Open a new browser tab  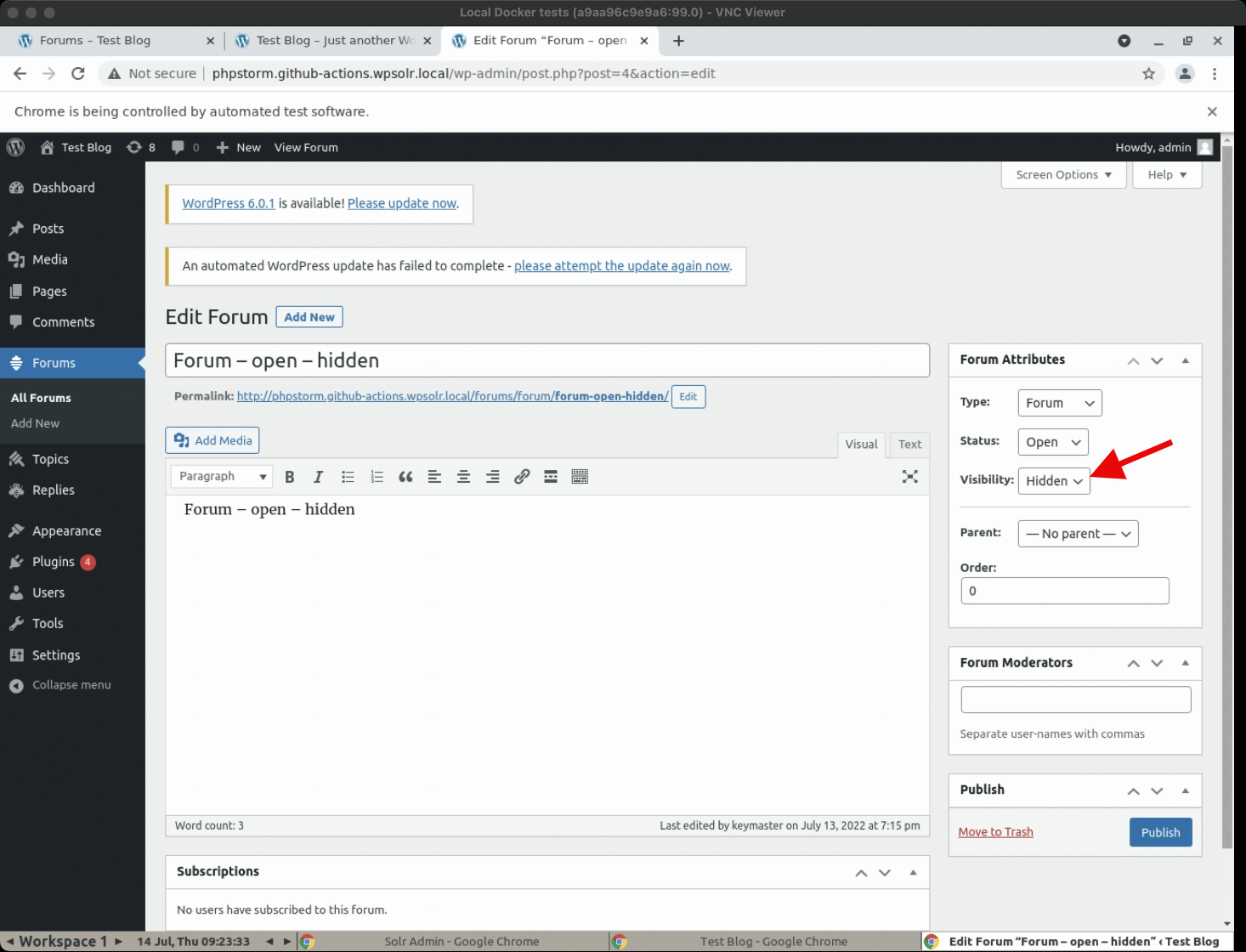pyautogui.click(x=678, y=41)
